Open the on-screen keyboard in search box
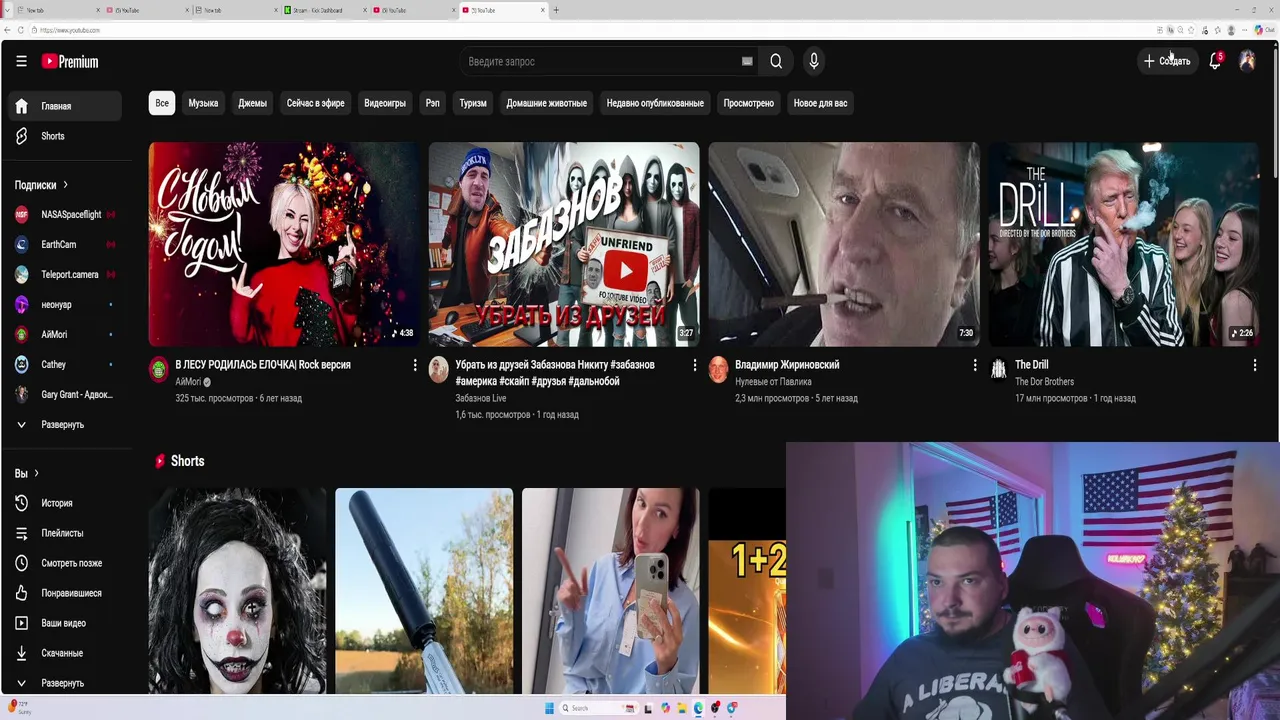Viewport: 1280px width, 720px height. click(x=747, y=61)
